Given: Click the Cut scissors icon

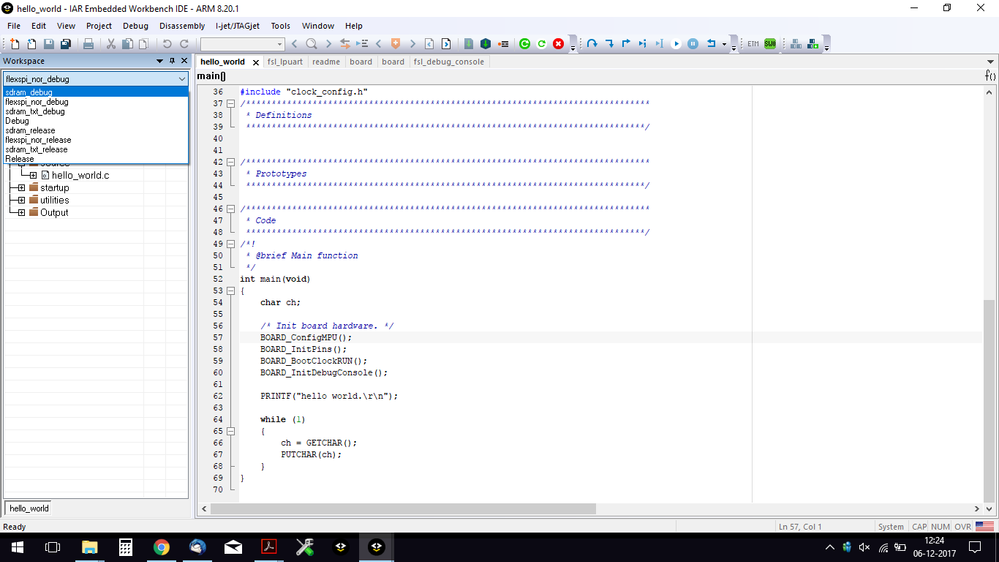Looking at the screenshot, I should point(111,44).
